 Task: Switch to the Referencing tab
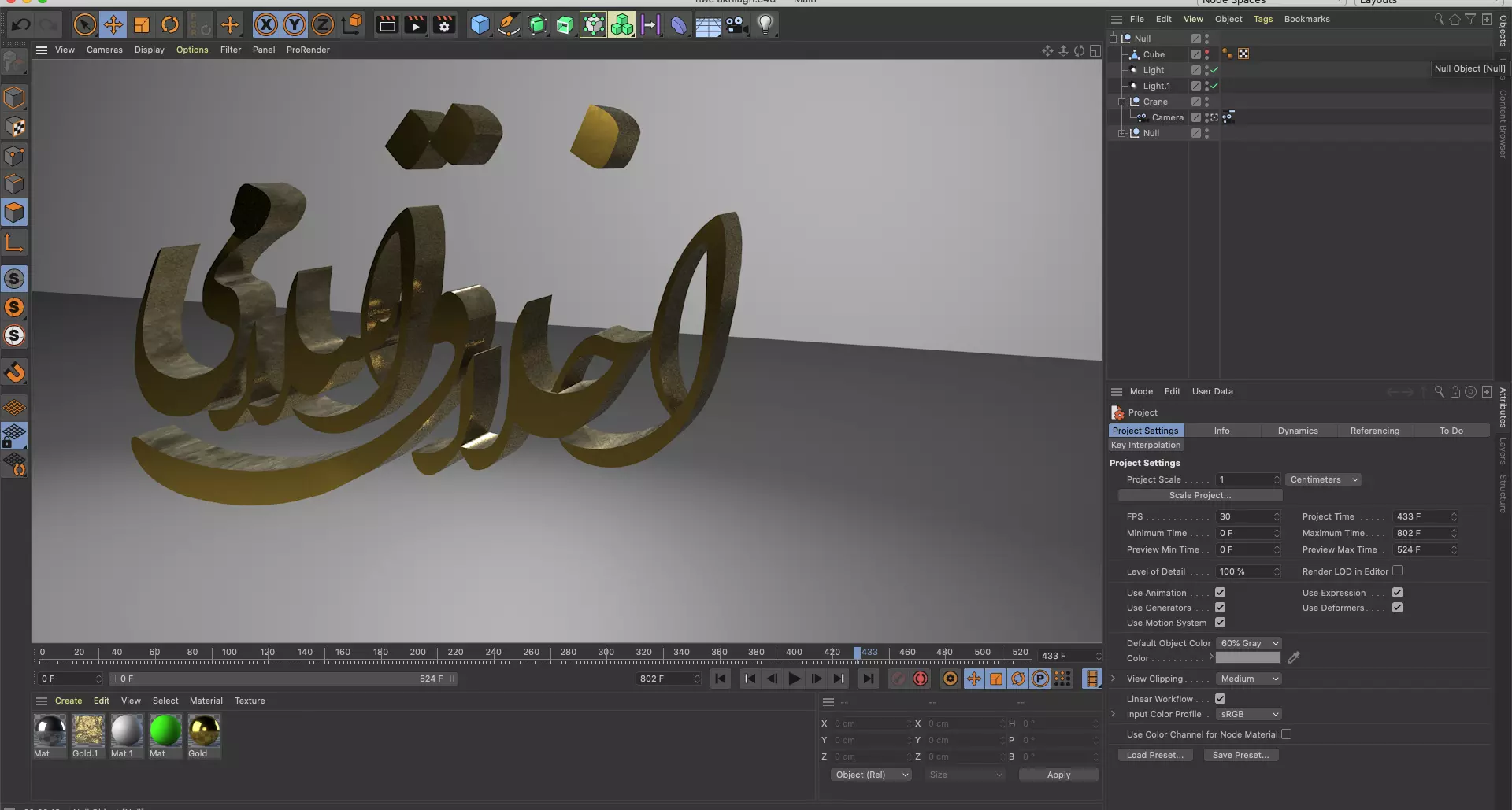pos(1375,431)
